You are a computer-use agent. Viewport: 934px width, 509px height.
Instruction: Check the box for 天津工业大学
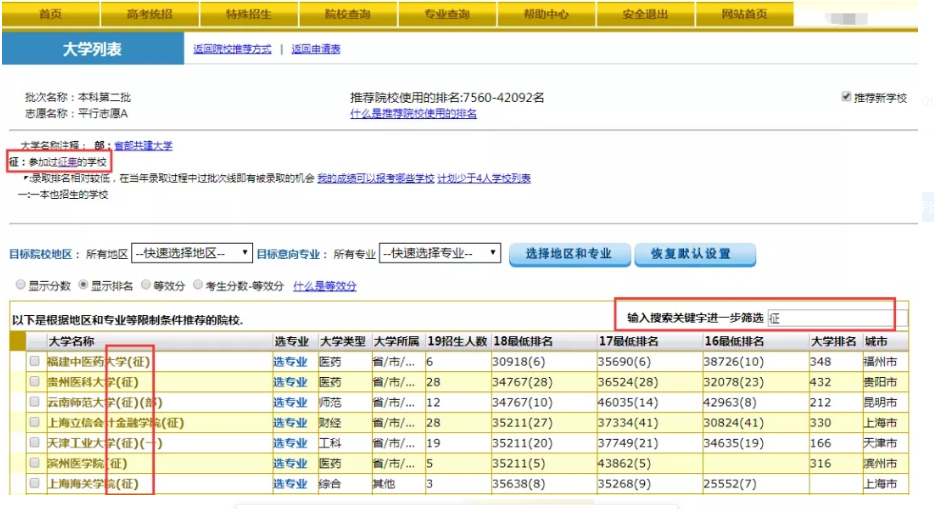(35, 442)
